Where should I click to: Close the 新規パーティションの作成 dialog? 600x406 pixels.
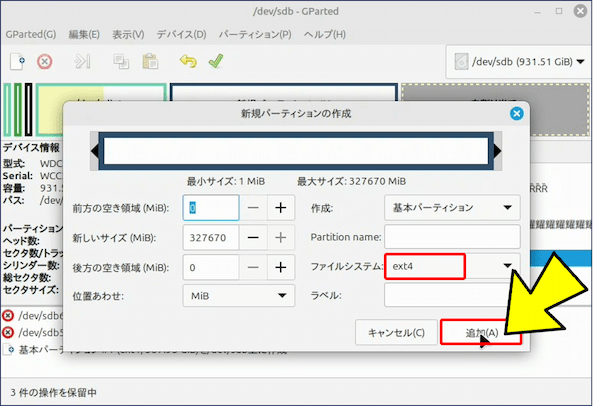tap(516, 114)
